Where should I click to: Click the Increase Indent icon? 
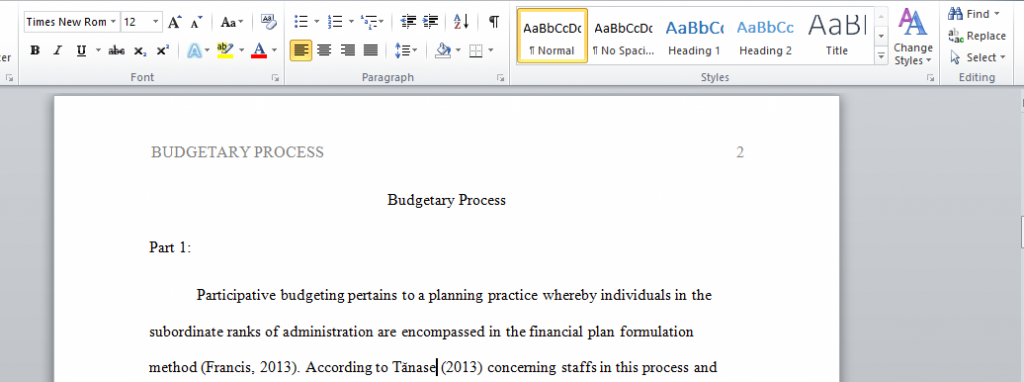coord(430,22)
